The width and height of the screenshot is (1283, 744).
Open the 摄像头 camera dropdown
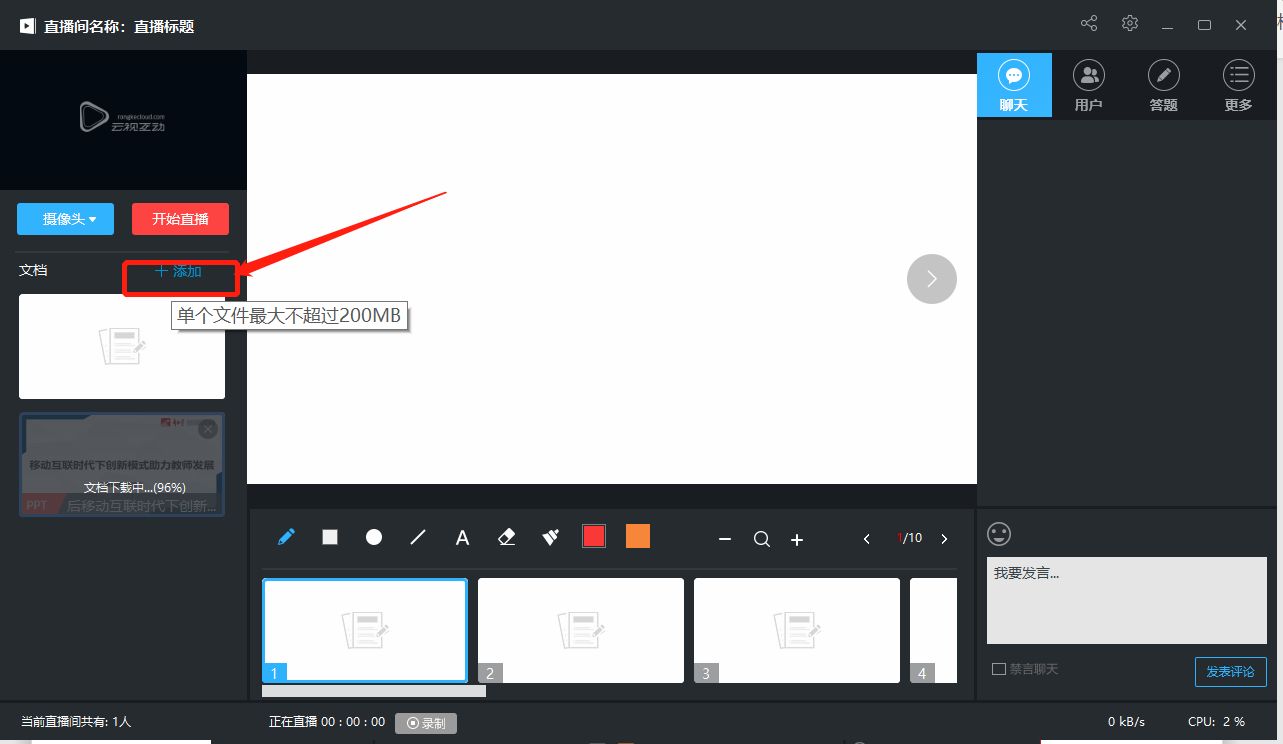point(66,219)
